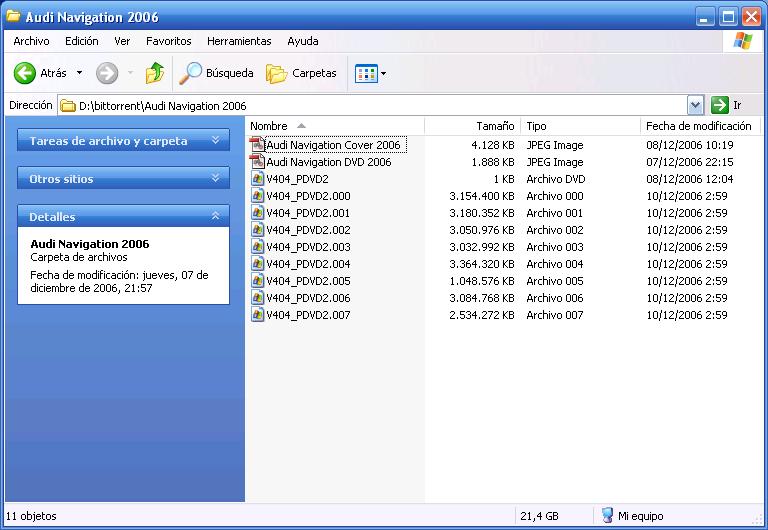Select the Audi Navigation Cover 2006 file icon
This screenshot has width=768, height=530.
(x=257, y=145)
